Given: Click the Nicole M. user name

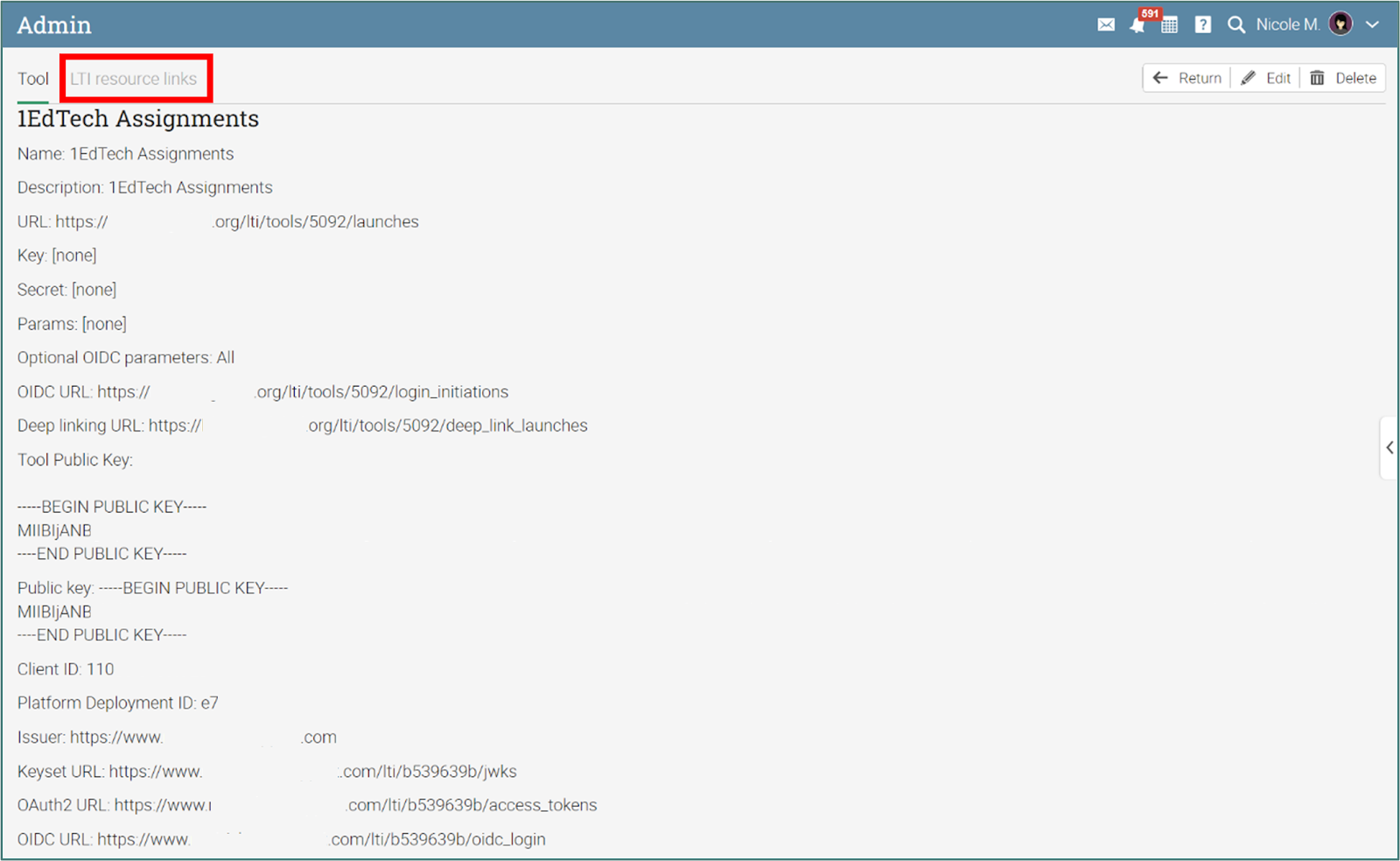Looking at the screenshot, I should [1288, 24].
